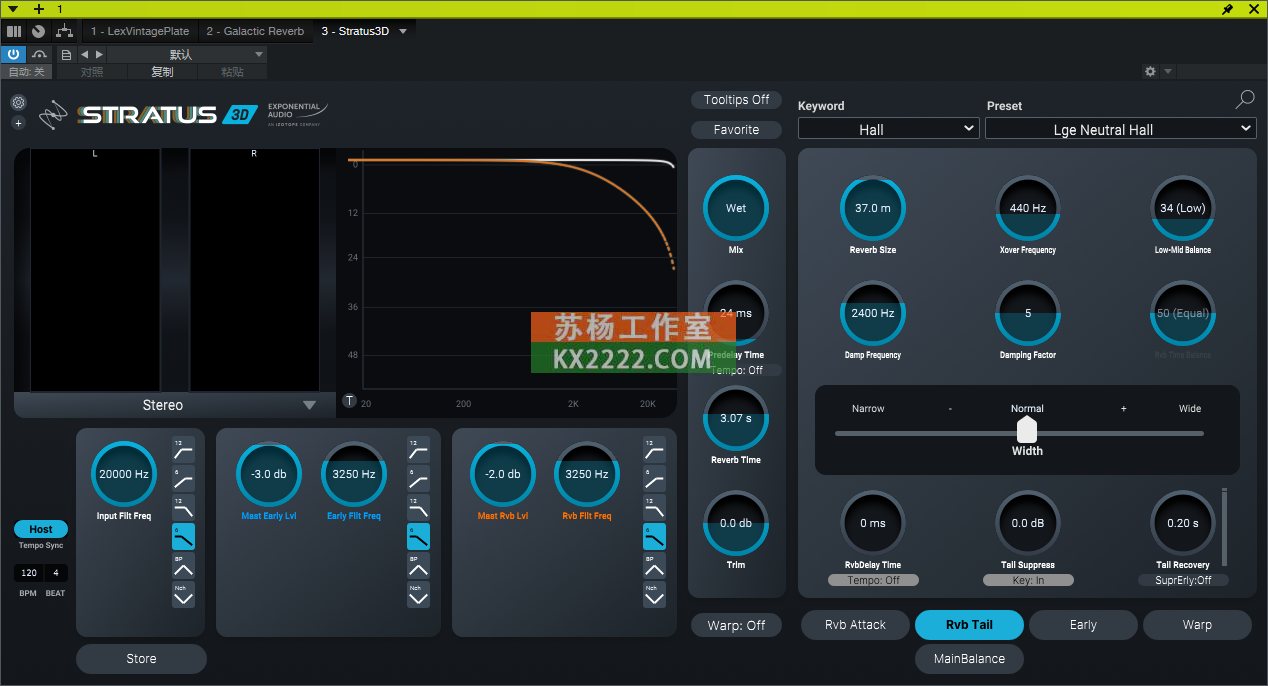The width and height of the screenshot is (1268, 686).
Task: Open the Preset dropdown Lge Neutral Hall
Action: pos(1120,129)
